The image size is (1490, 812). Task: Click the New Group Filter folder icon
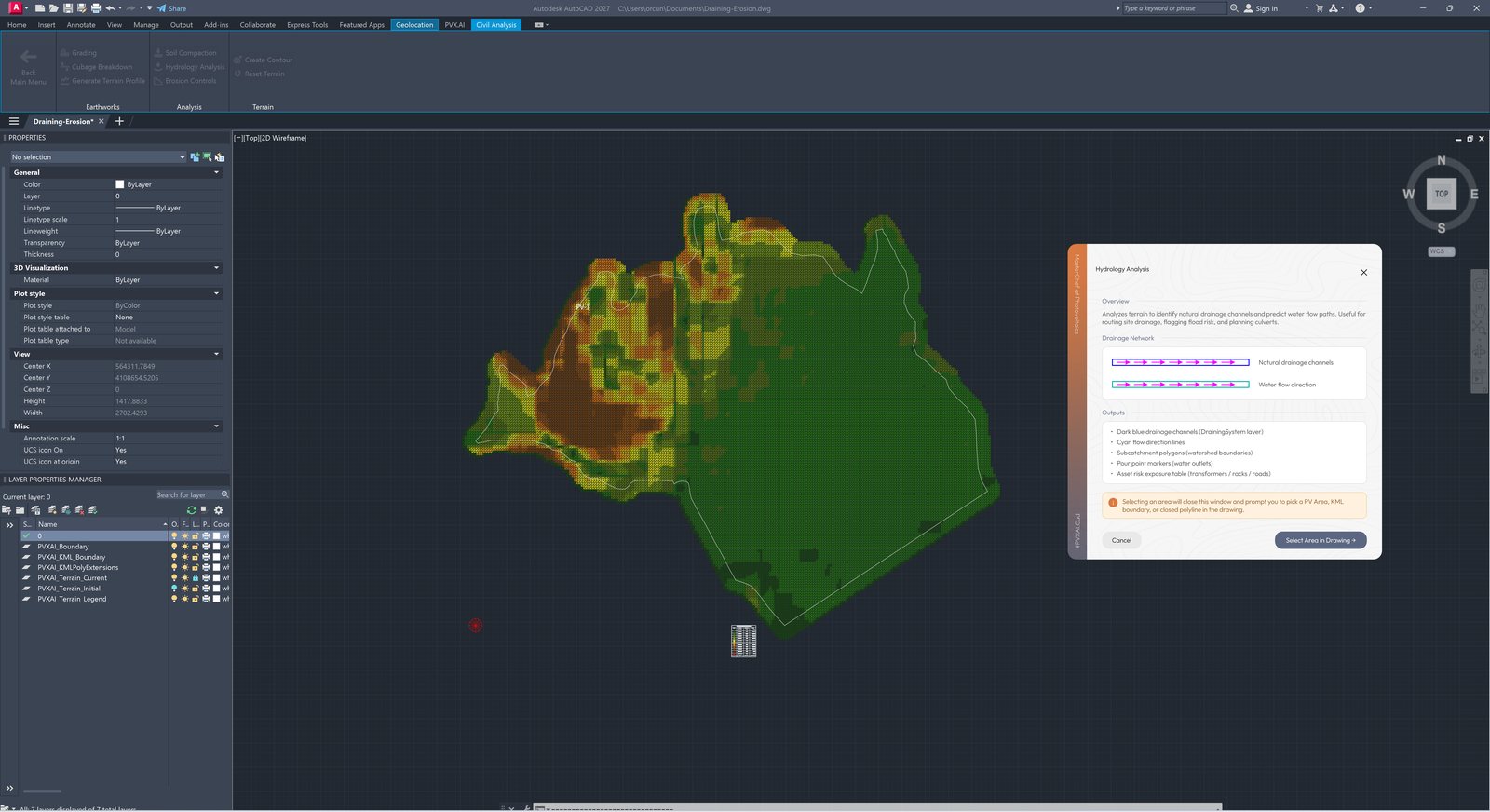click(x=20, y=510)
